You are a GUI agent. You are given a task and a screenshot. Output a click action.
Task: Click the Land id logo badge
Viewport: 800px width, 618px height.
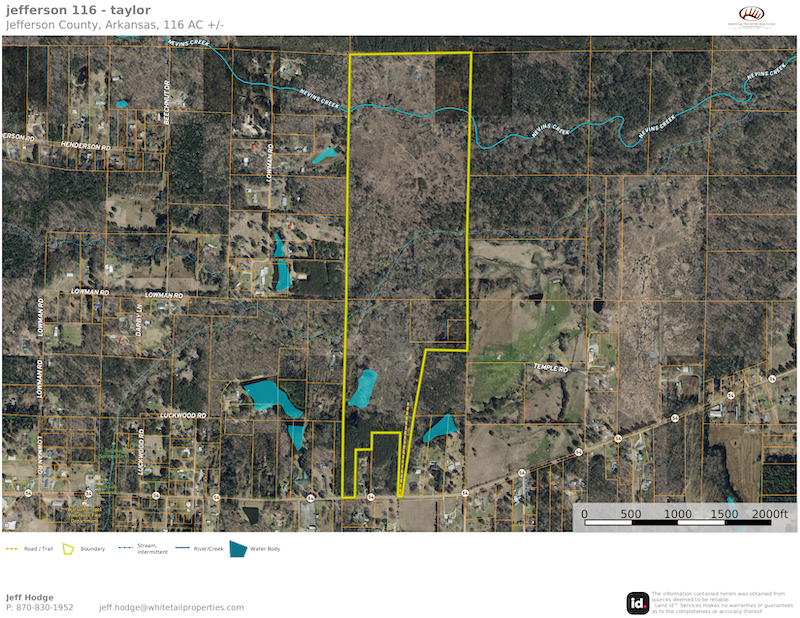click(x=637, y=602)
